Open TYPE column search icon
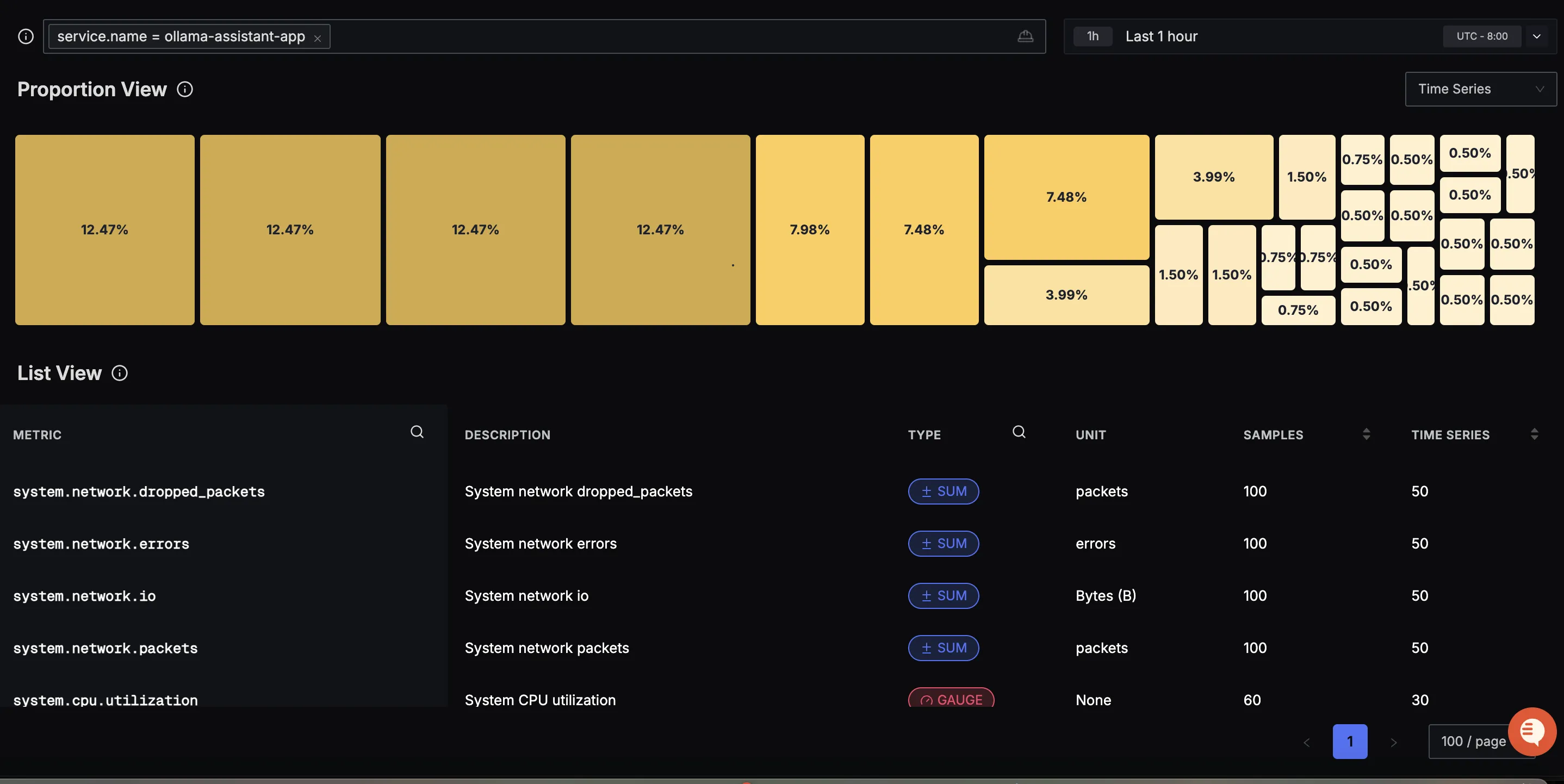Image resolution: width=1564 pixels, height=784 pixels. pyautogui.click(x=1019, y=432)
